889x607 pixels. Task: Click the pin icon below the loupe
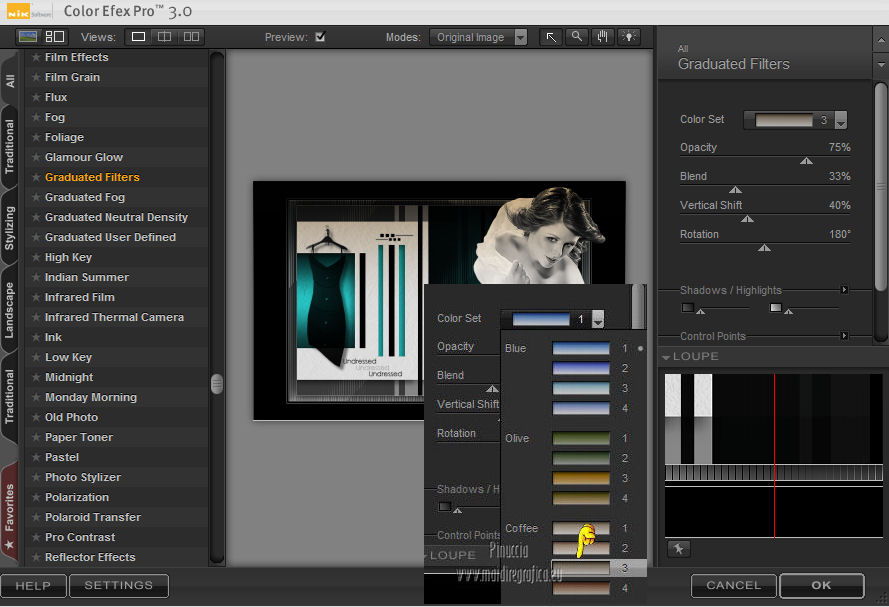tap(678, 548)
